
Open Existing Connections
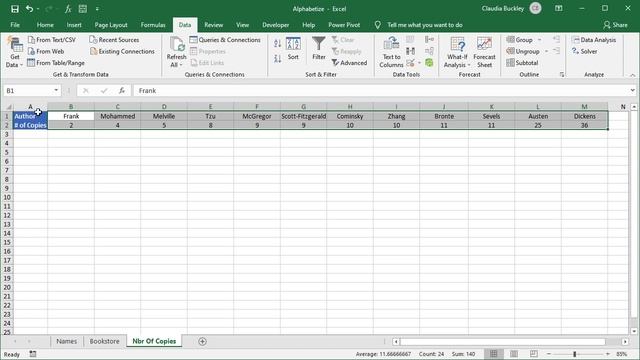[122, 51]
